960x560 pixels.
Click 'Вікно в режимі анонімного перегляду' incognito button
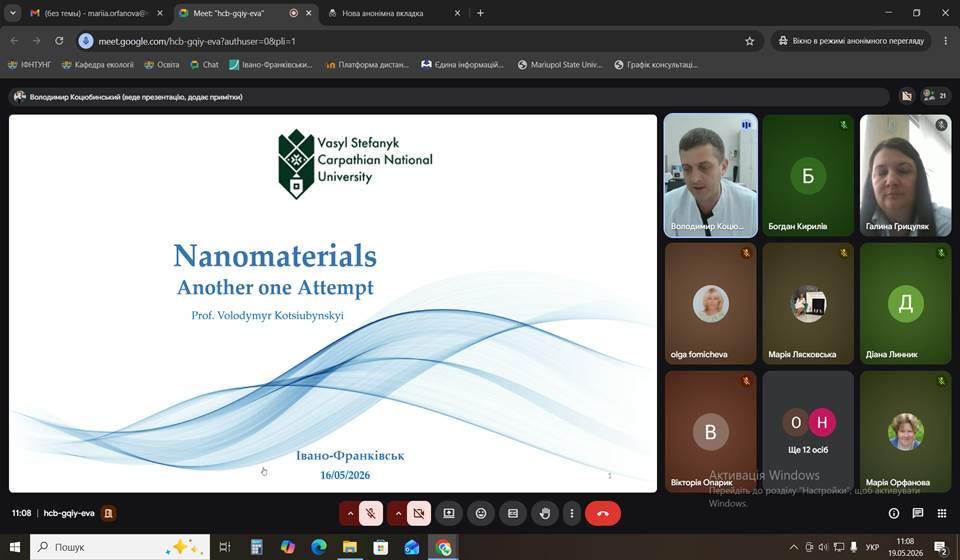[850, 41]
